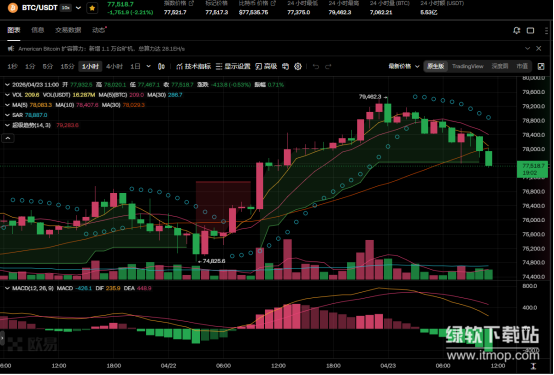This screenshot has width=554, height=375.
Task: Dismiss the announcement banner with X
Action: (x=539, y=48)
